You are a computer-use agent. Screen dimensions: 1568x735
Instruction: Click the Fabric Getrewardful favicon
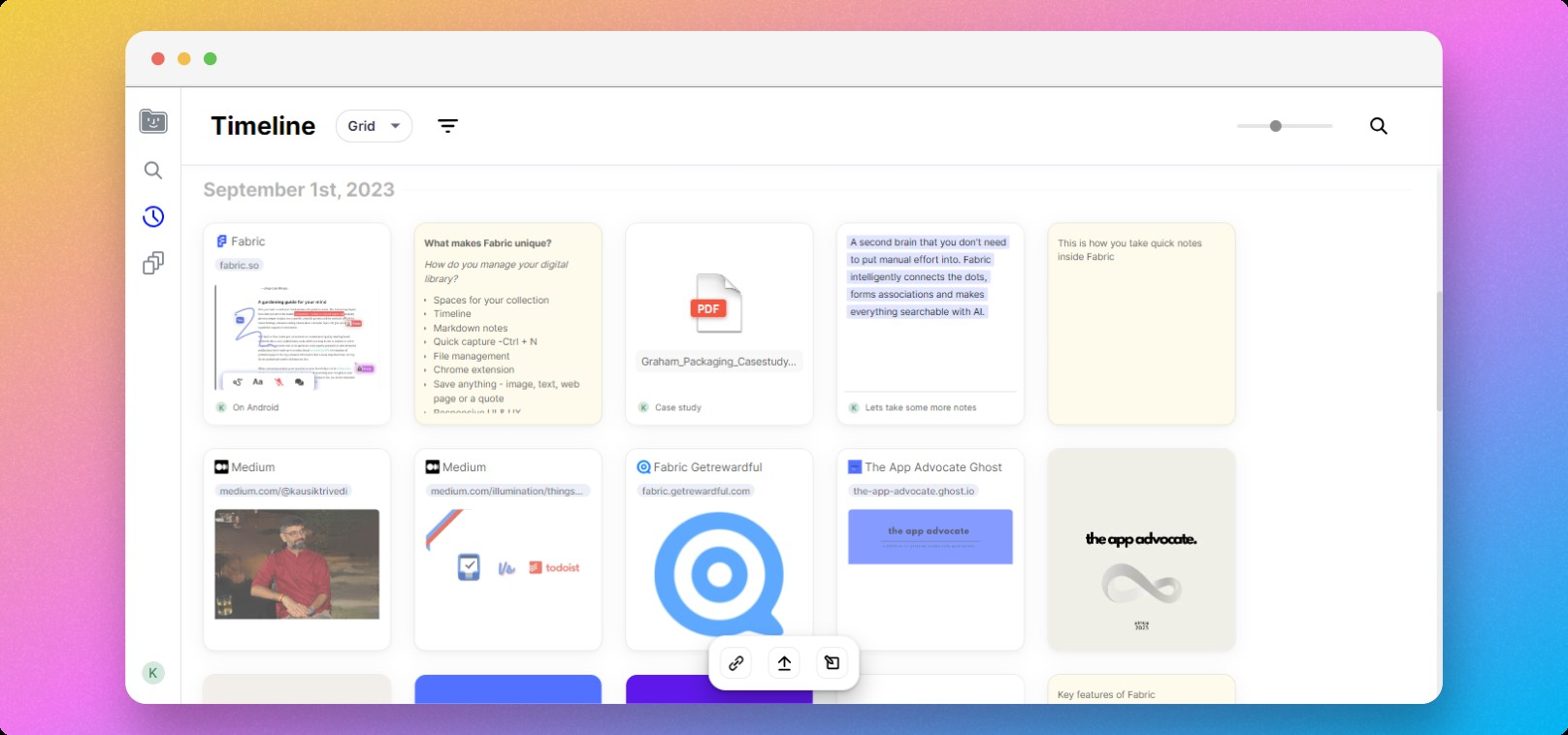point(643,467)
